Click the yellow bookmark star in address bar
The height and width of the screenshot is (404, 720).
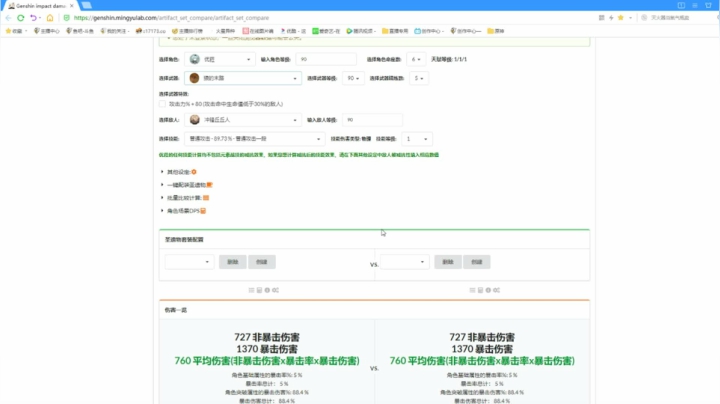[621, 17]
